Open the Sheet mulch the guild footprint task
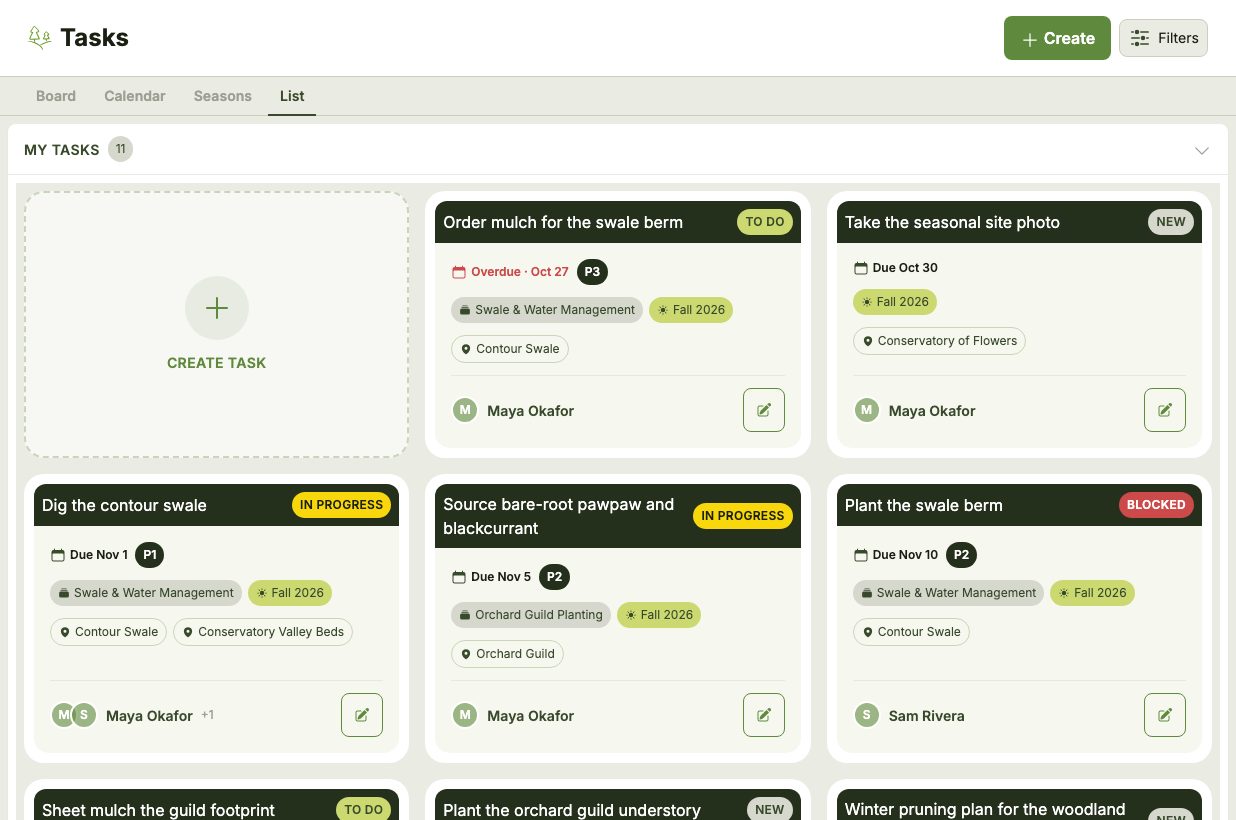 [x=158, y=810]
